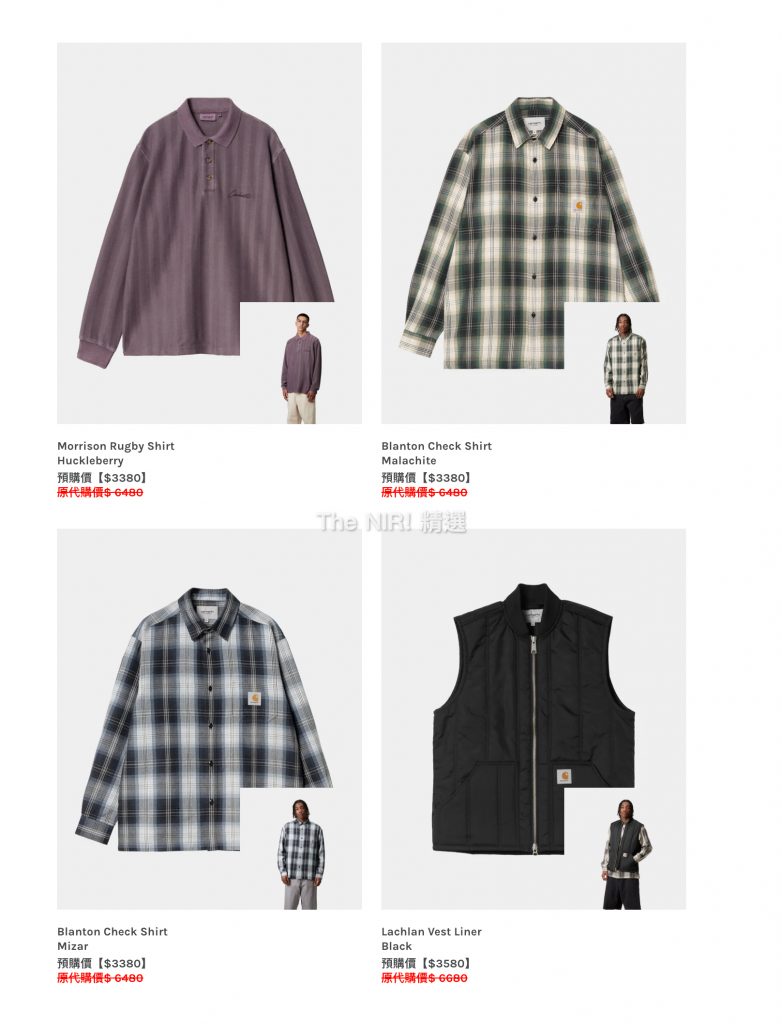
Task: Open the purple Morrison Rugby Shirt image
Action: (x=209, y=233)
